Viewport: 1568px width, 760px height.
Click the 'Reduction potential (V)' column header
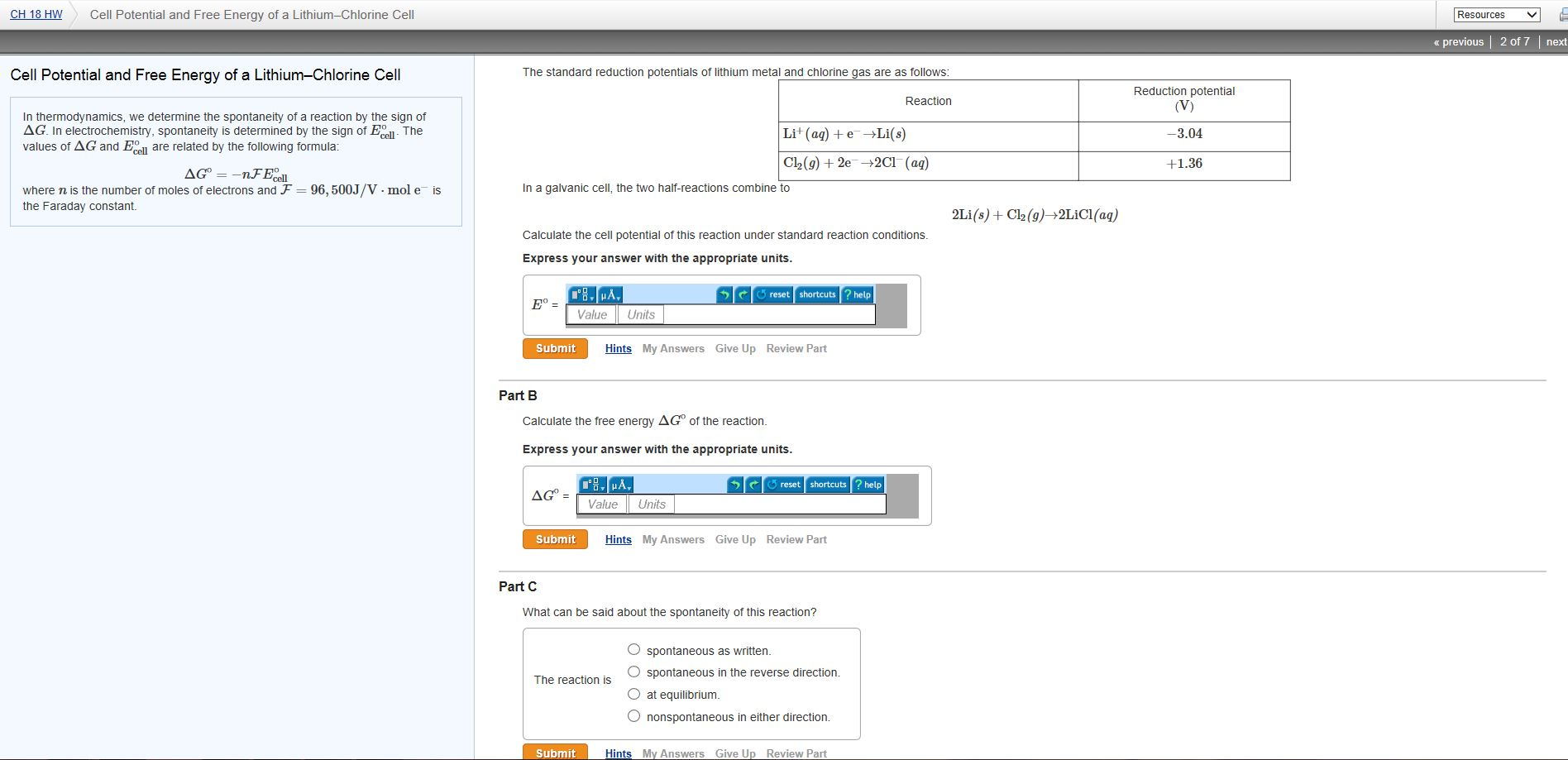click(1184, 101)
